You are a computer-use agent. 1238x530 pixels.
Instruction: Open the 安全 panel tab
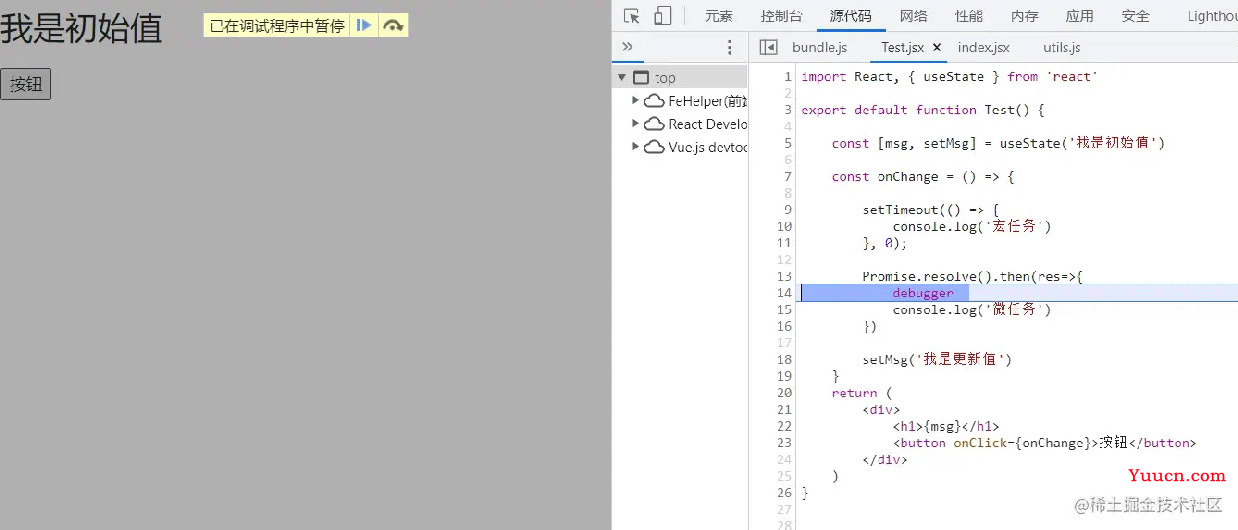1135,16
